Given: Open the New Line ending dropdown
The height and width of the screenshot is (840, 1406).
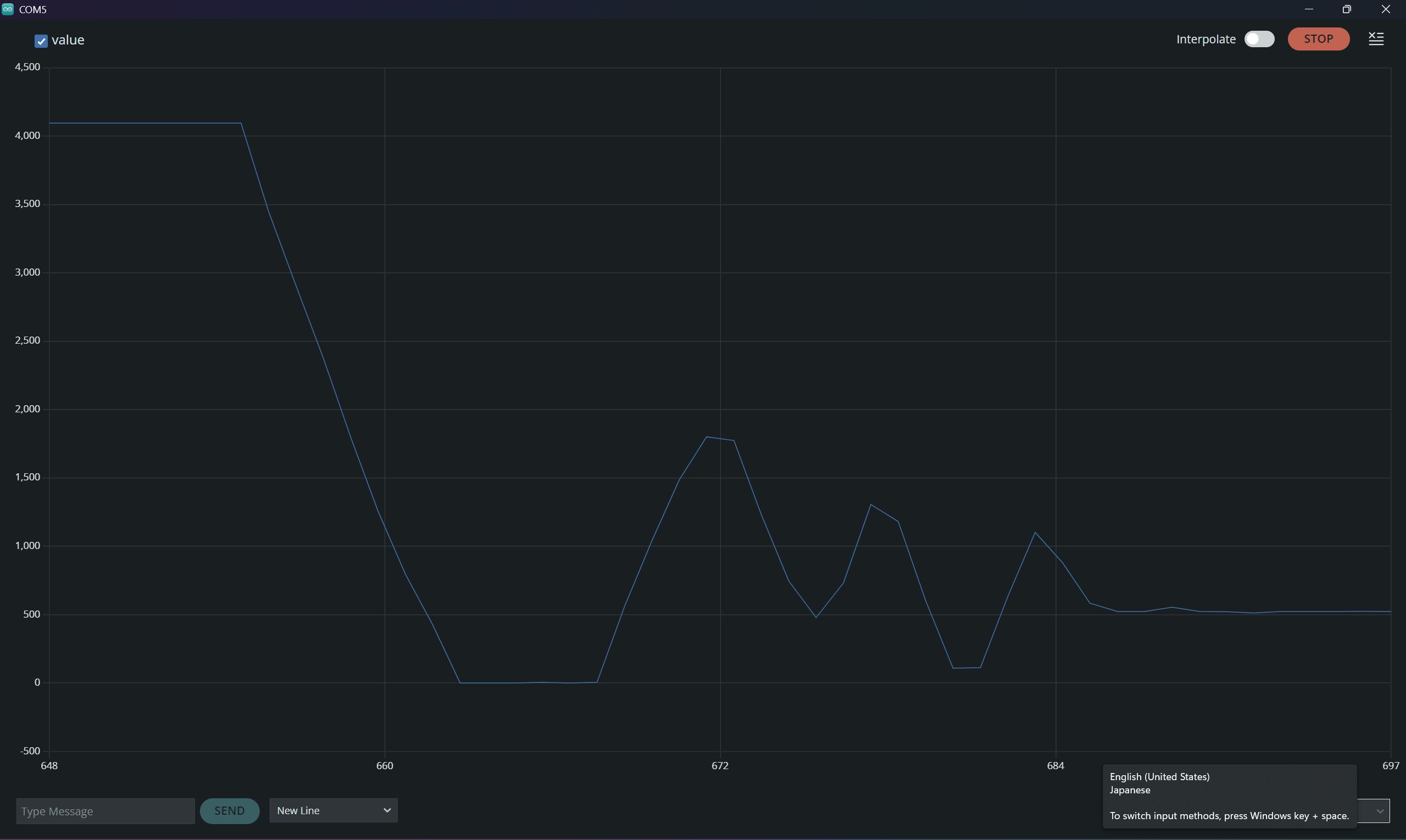Looking at the screenshot, I should tap(333, 810).
